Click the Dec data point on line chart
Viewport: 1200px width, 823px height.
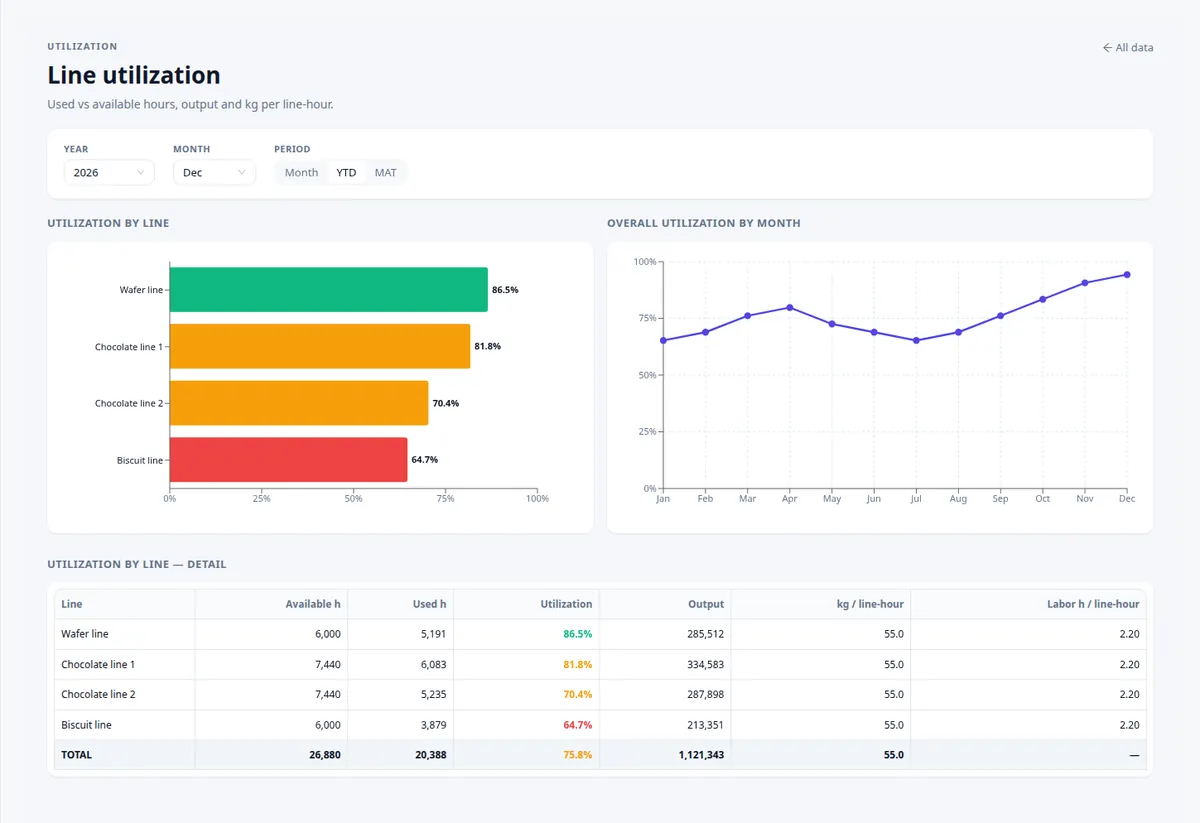(1127, 275)
